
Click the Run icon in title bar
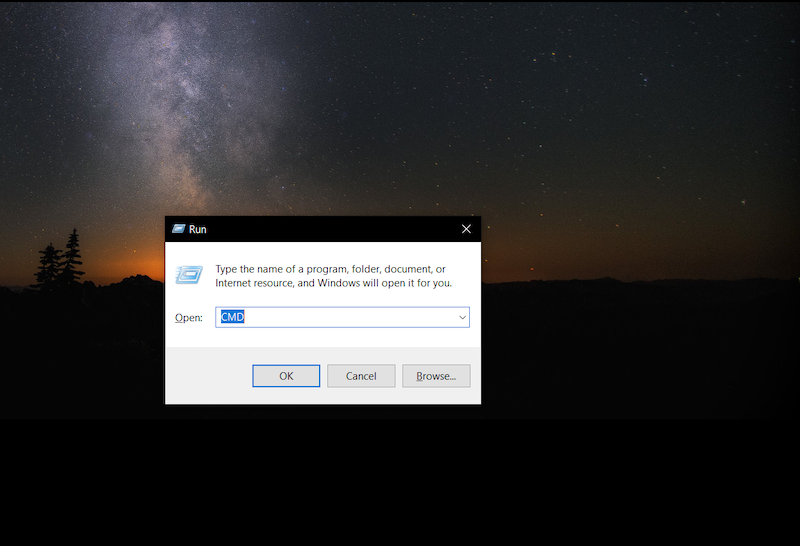pos(179,229)
